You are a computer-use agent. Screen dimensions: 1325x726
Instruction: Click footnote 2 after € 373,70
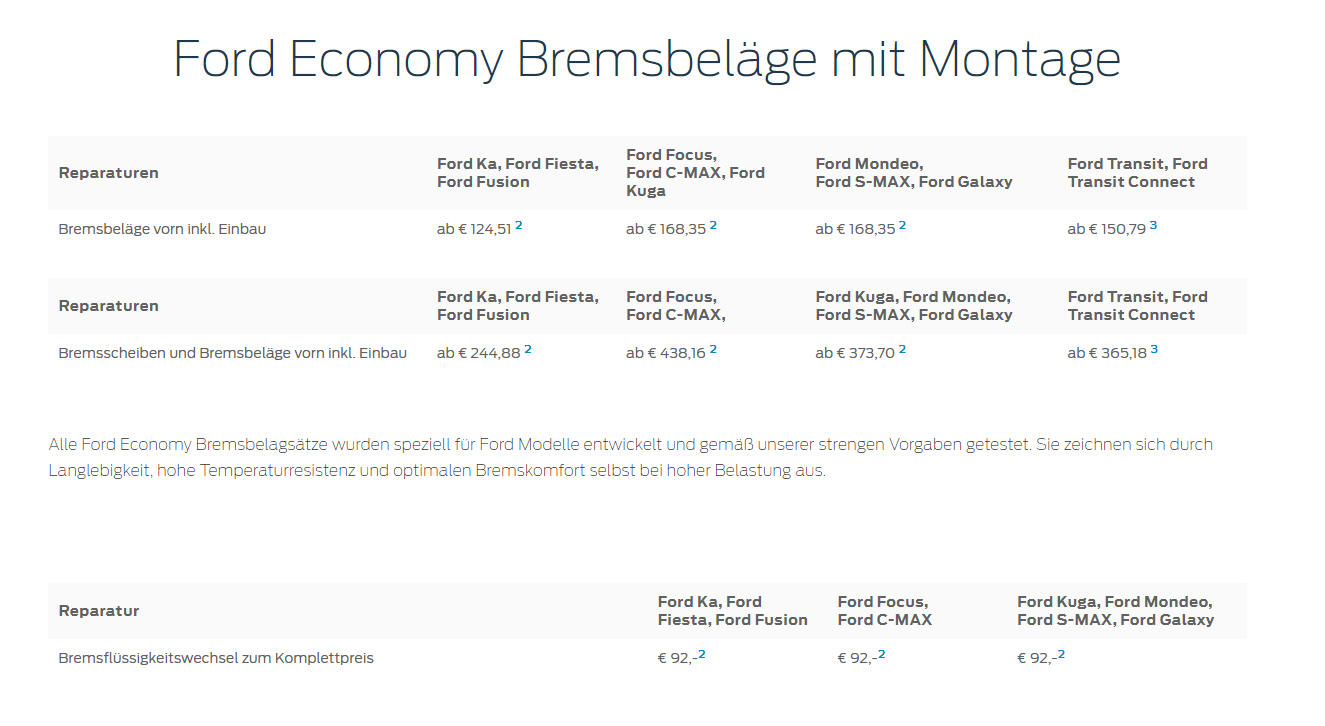tap(902, 349)
